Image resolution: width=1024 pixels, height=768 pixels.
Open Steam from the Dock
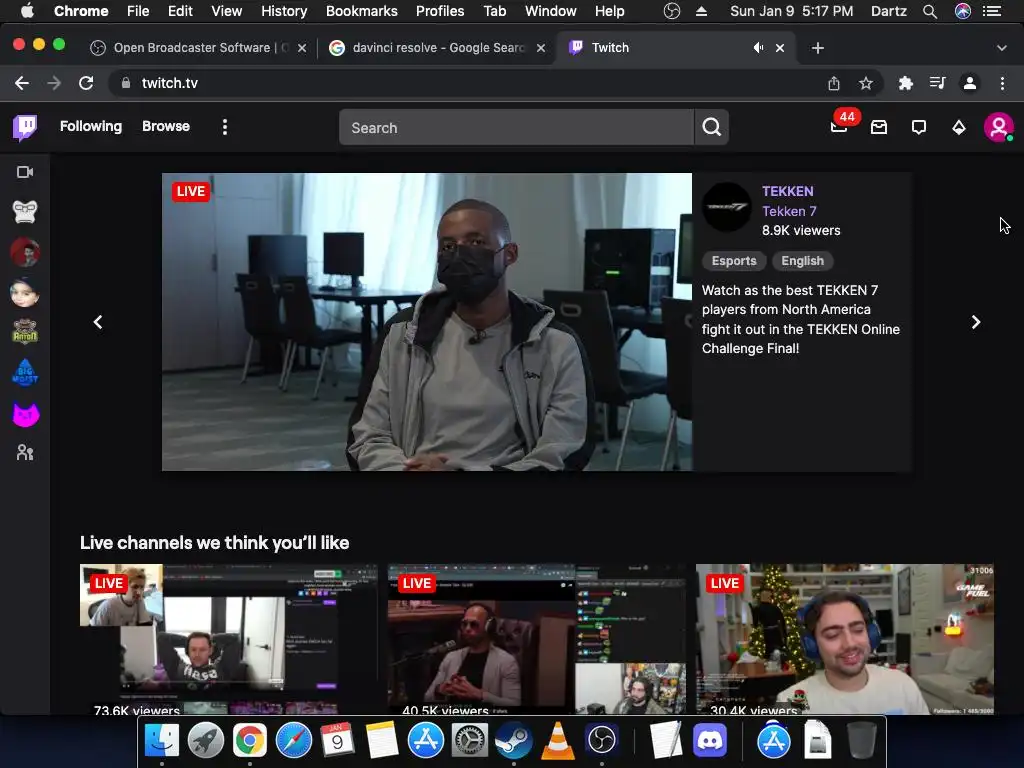pos(513,740)
